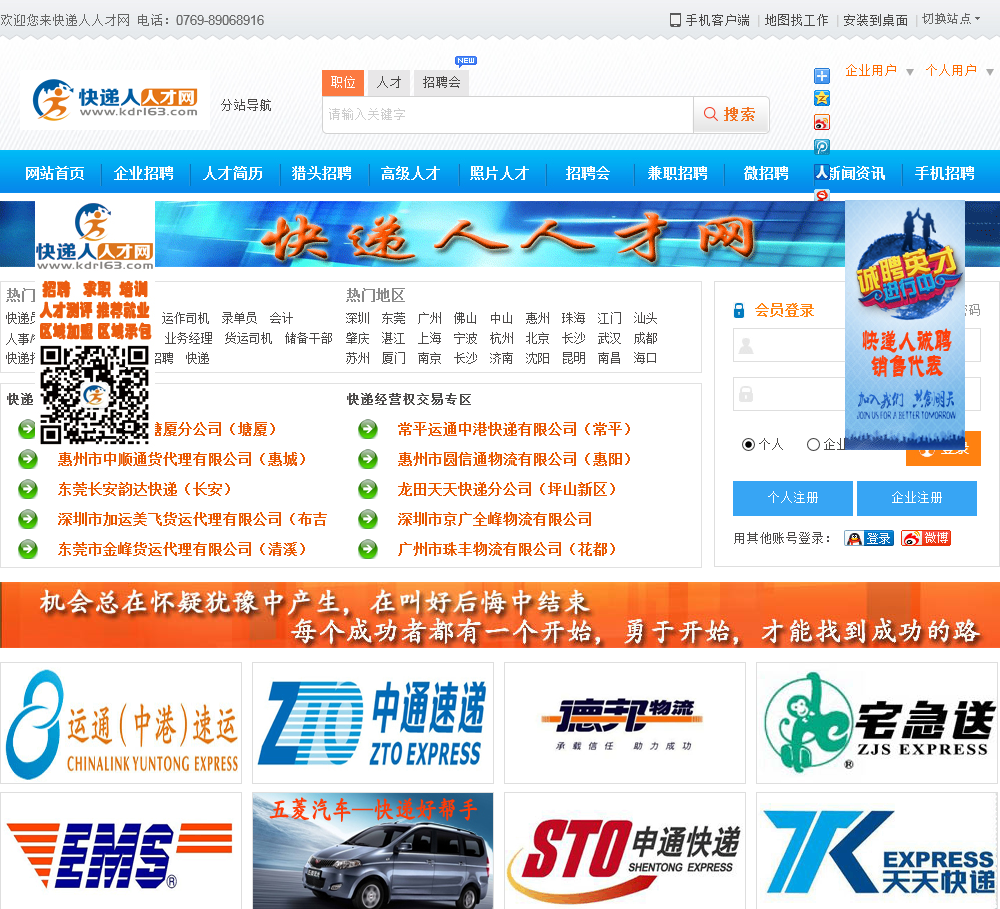Focus the keyword search input field
The width and height of the screenshot is (1000, 909).
(x=508, y=115)
